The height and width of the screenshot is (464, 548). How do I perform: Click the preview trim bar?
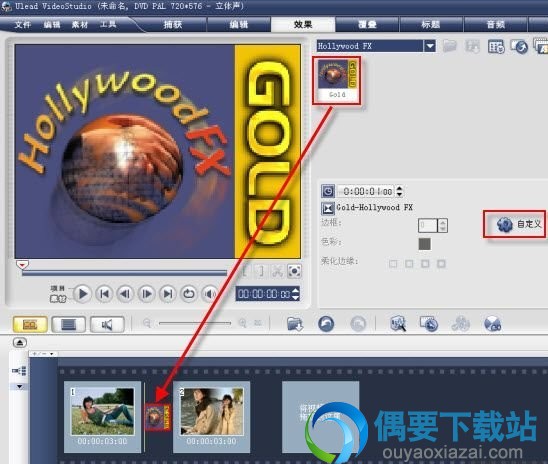124,273
